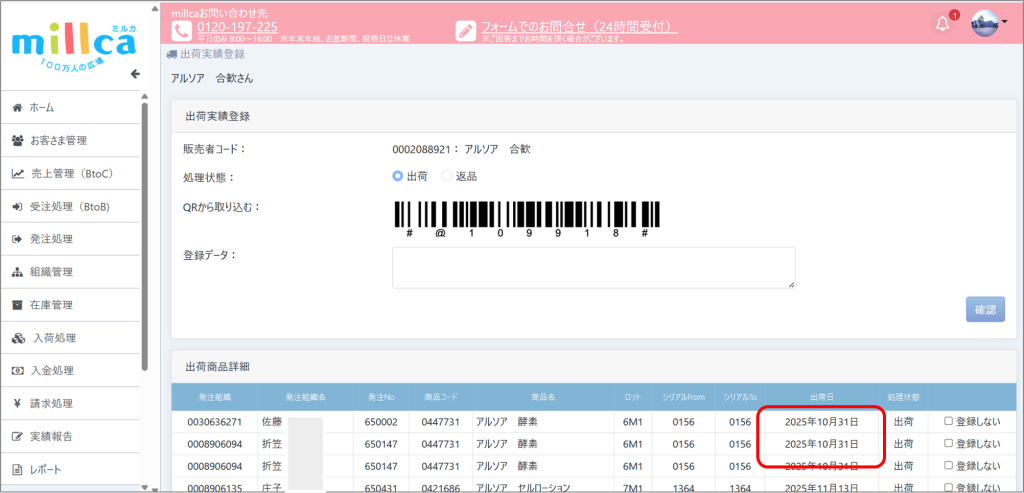Select the 返品 radio button

click(447, 176)
